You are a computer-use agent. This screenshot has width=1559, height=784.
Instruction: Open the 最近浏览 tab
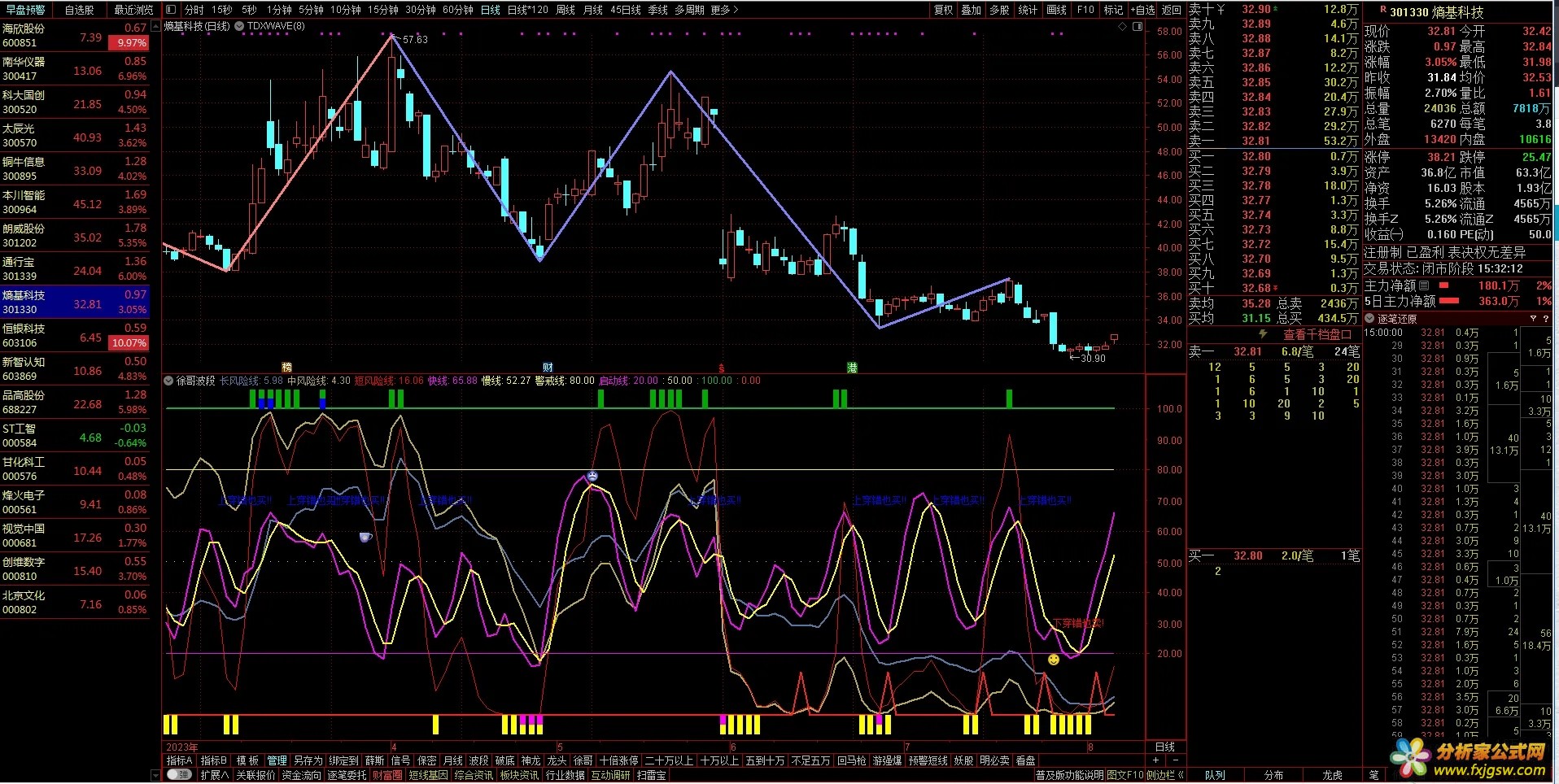tap(133, 10)
